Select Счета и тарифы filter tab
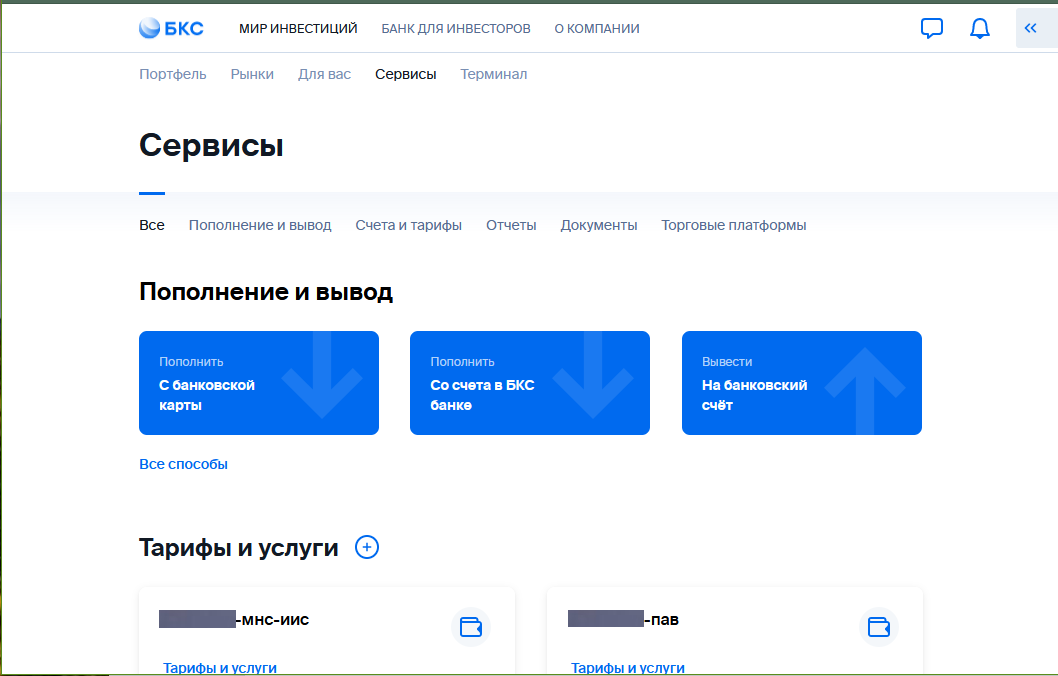Image resolution: width=1058 pixels, height=676 pixels. (408, 225)
